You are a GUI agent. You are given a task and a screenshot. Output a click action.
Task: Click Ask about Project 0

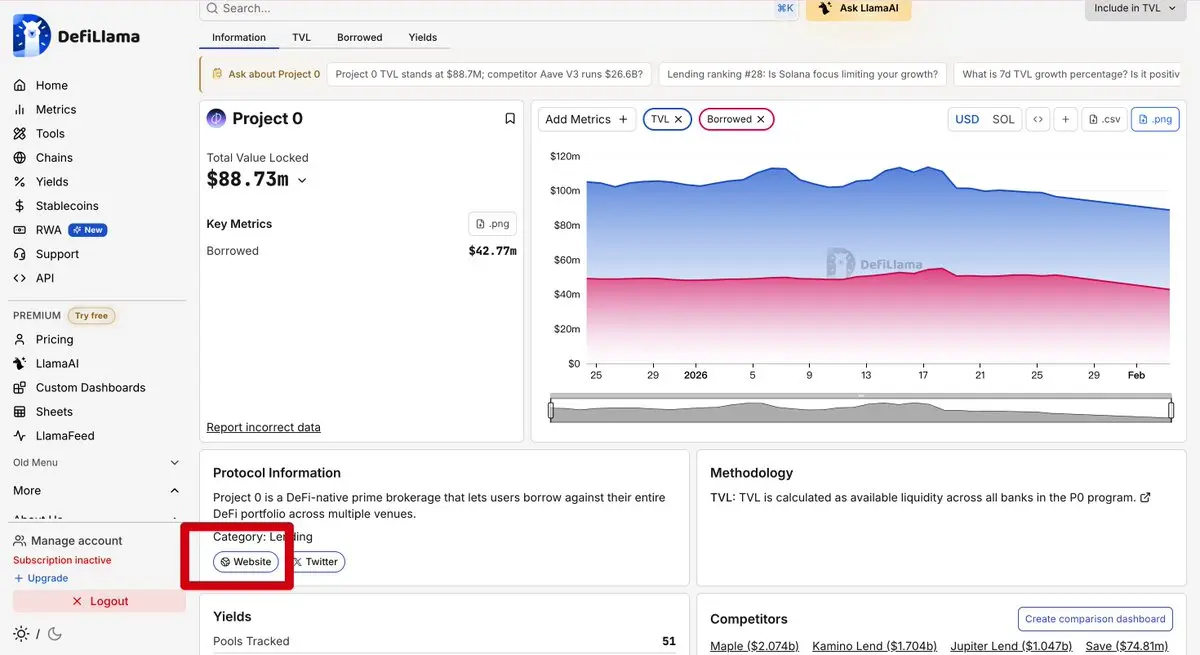click(266, 74)
